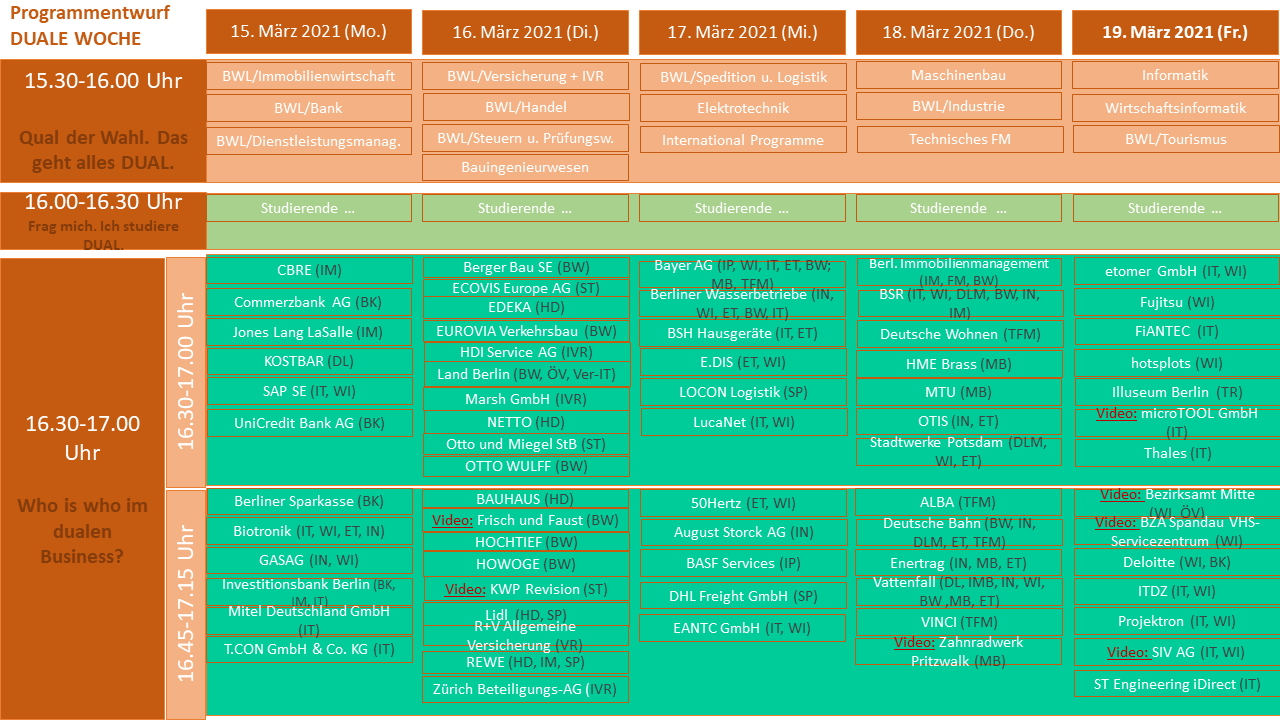Screen dimensions: 1280x720
Task: Expand the Studierende cell under Monday
Action: pyautogui.click(x=308, y=208)
